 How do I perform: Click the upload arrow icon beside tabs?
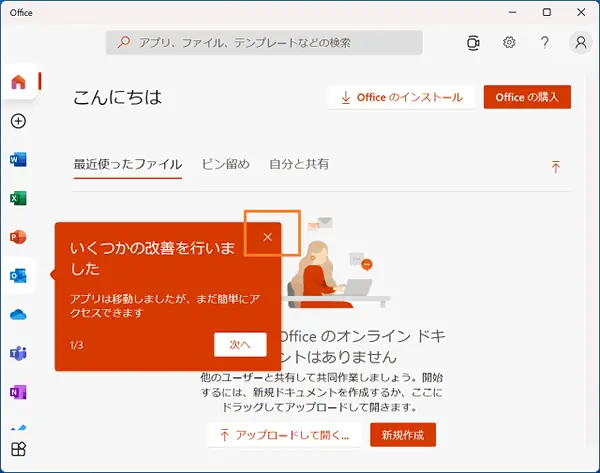click(556, 166)
